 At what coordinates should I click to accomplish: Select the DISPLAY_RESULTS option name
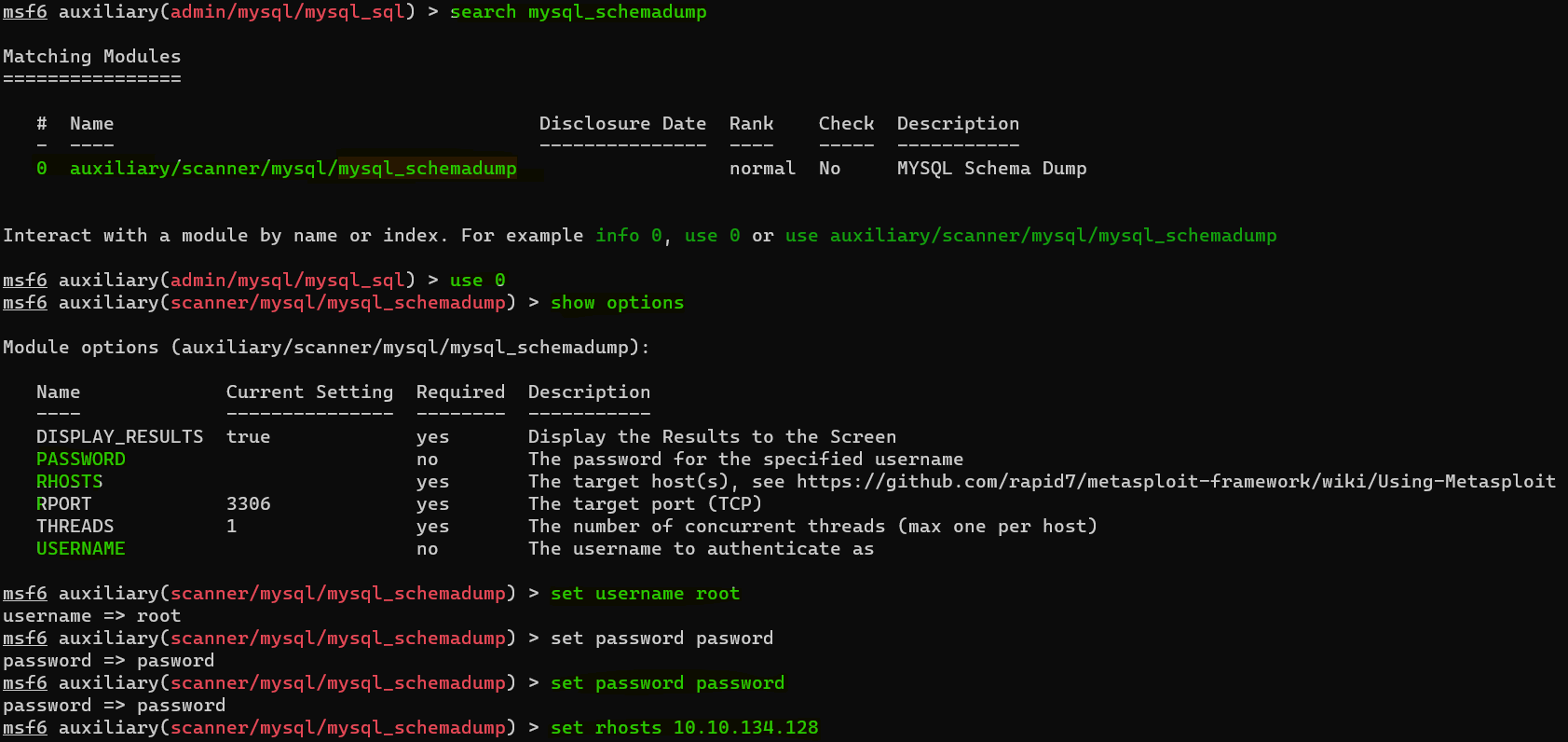[x=119, y=437]
